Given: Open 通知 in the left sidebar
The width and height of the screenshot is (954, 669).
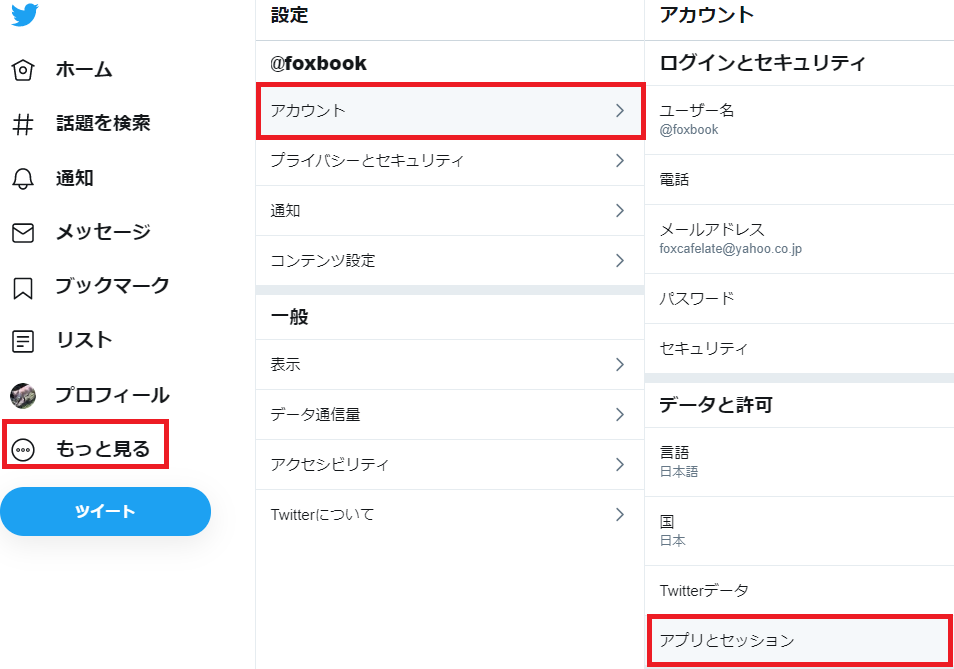Looking at the screenshot, I should (x=74, y=178).
